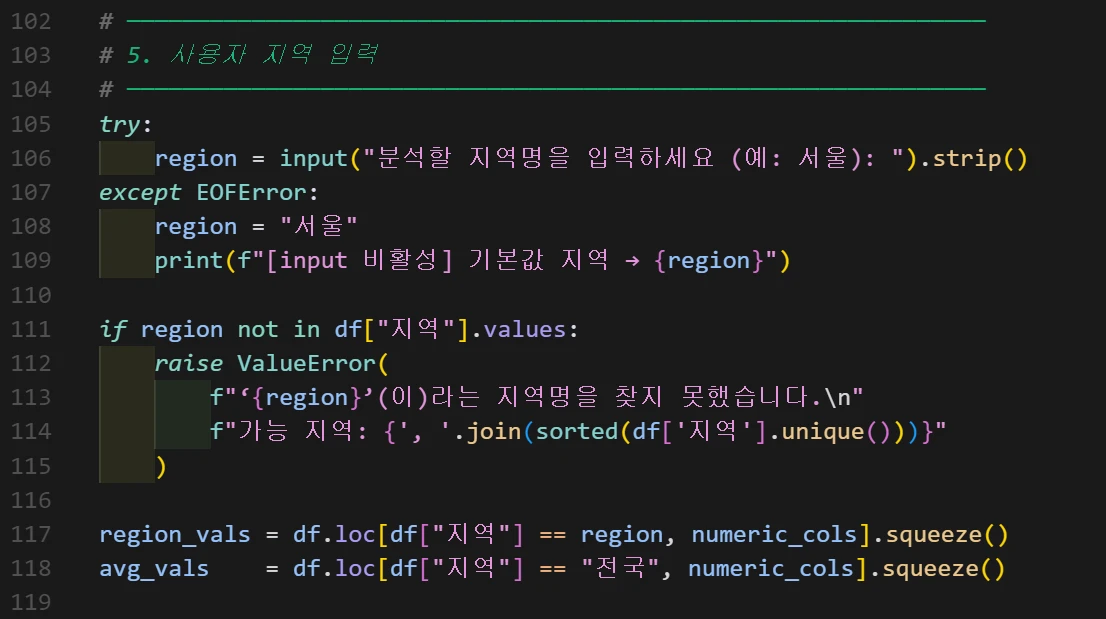
Task: Click line number 102 in the gutter
Action: tap(31, 21)
